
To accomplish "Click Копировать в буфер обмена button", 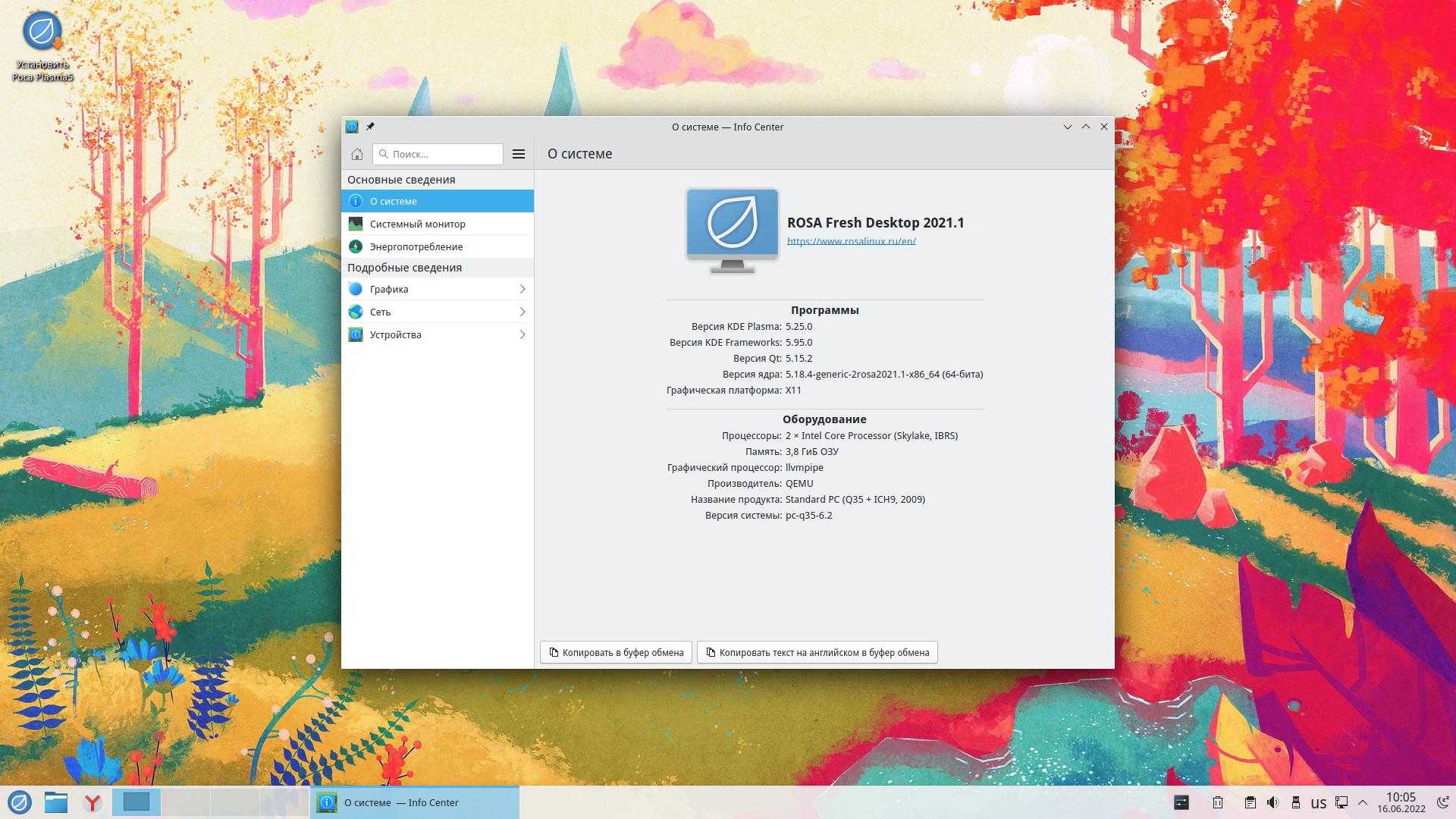I will pos(616,652).
